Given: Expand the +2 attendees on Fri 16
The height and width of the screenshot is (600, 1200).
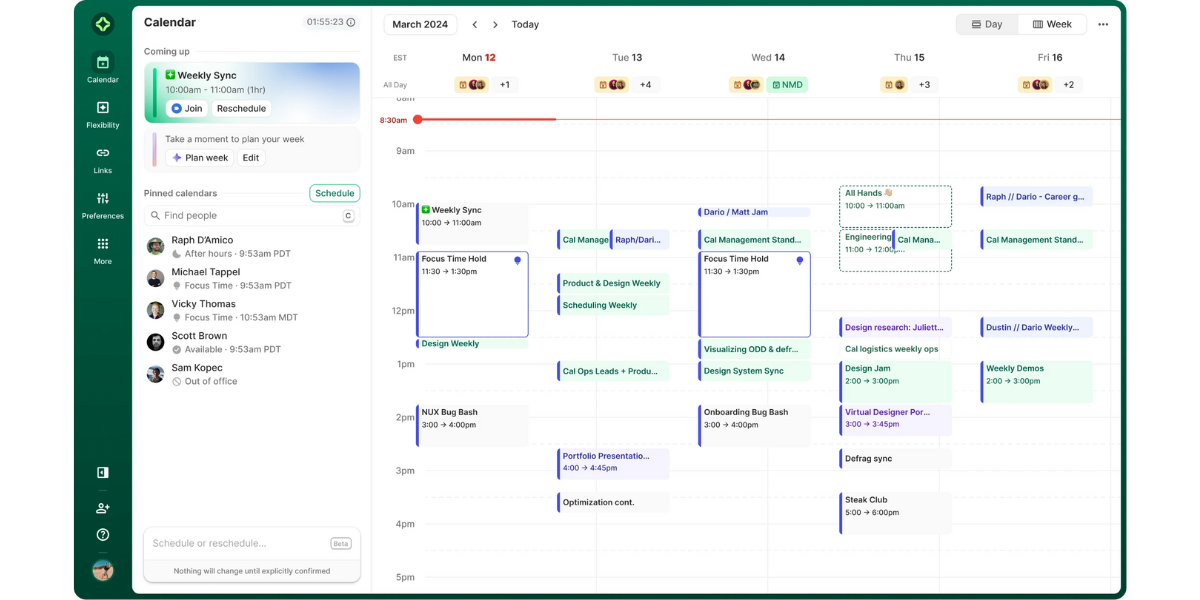Looking at the screenshot, I should coord(1068,84).
